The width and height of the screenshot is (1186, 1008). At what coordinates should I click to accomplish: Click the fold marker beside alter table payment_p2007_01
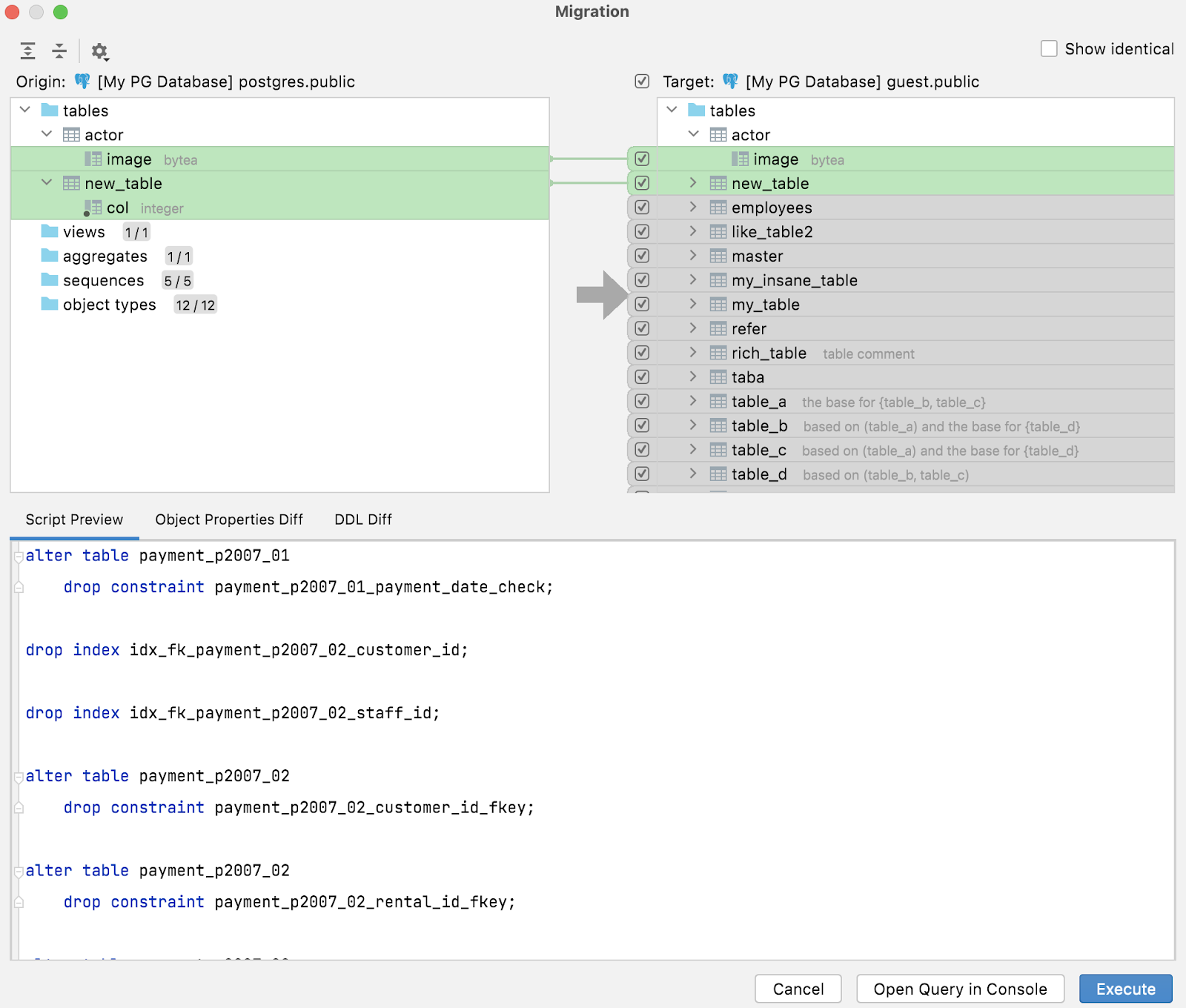[19, 557]
